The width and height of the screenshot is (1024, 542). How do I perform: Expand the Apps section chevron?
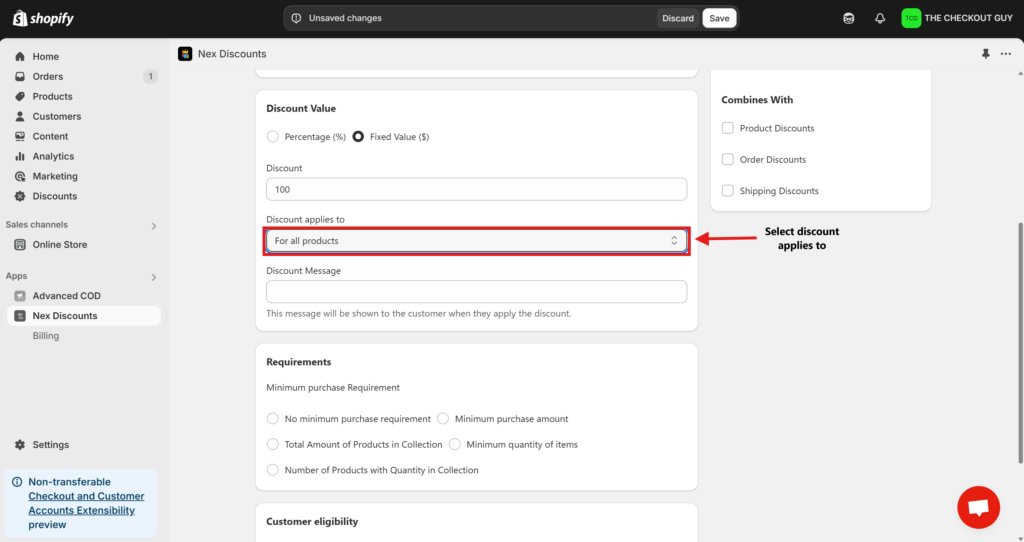[x=153, y=277]
